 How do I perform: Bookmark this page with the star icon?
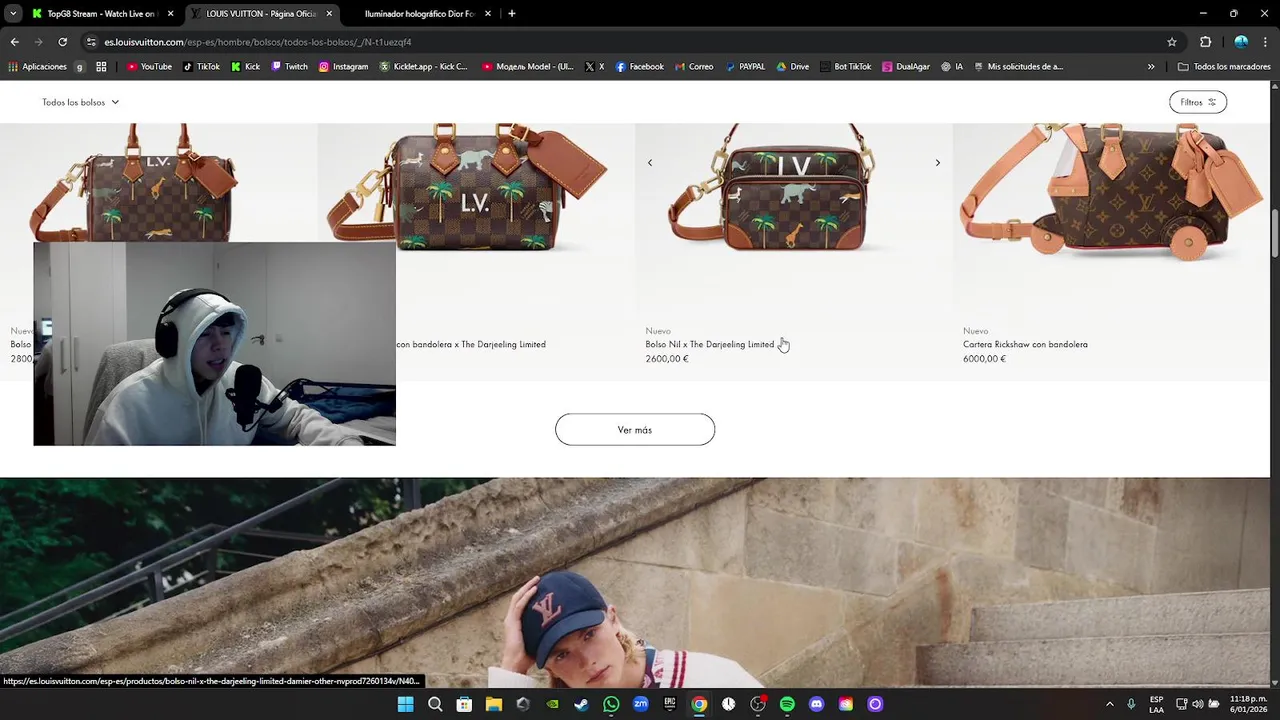(1172, 42)
